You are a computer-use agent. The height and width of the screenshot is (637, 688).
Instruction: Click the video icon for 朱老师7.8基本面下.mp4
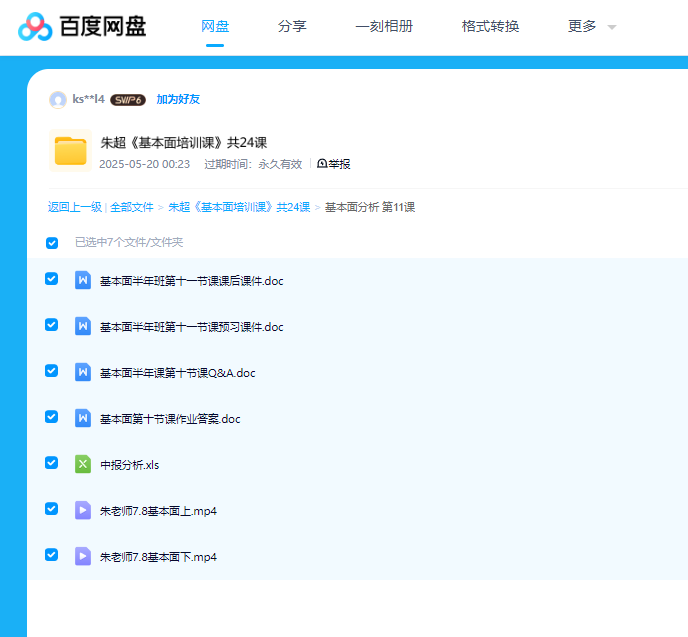pos(83,556)
